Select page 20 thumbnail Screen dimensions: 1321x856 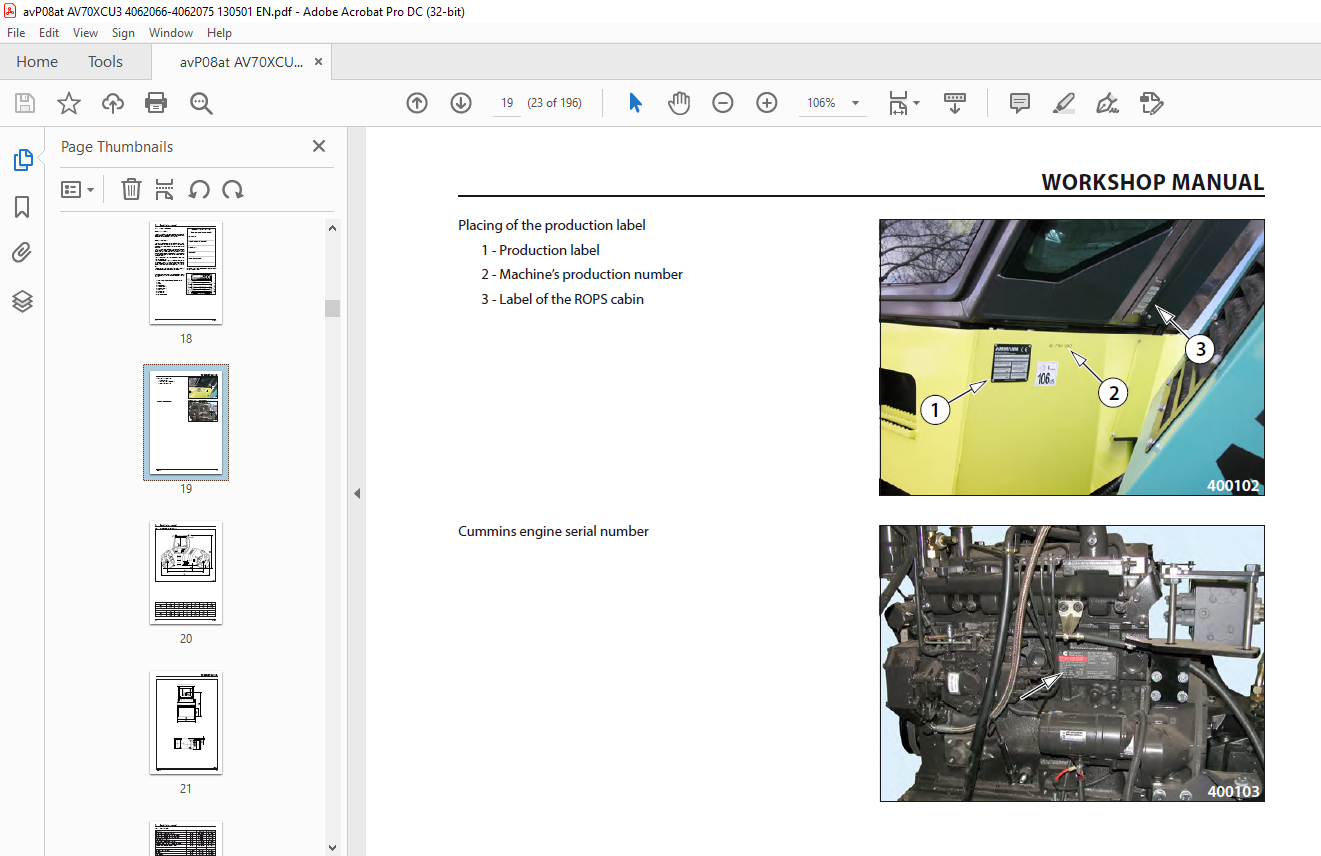[186, 572]
